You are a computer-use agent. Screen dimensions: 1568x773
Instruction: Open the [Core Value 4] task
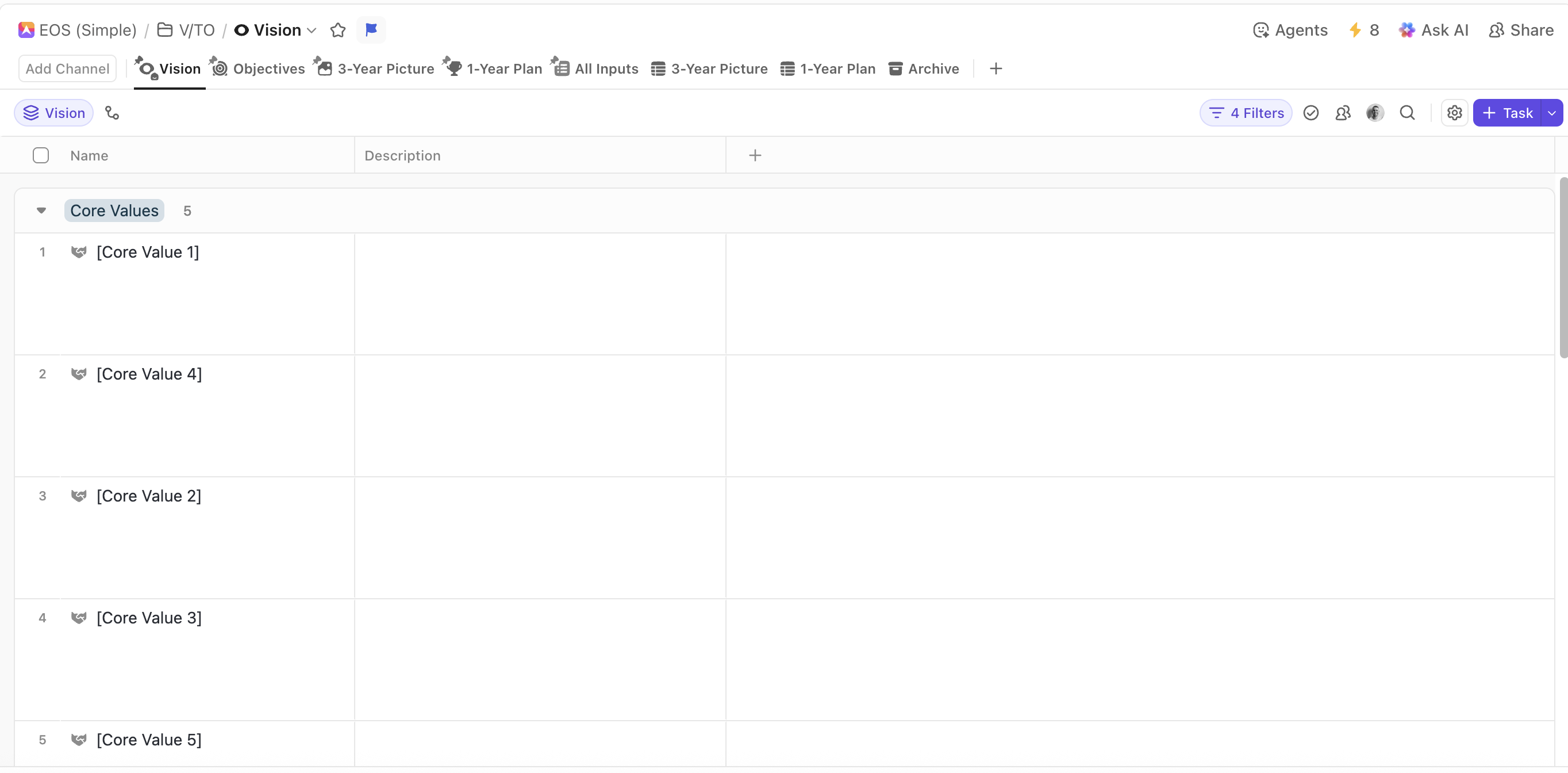pyautogui.click(x=149, y=374)
